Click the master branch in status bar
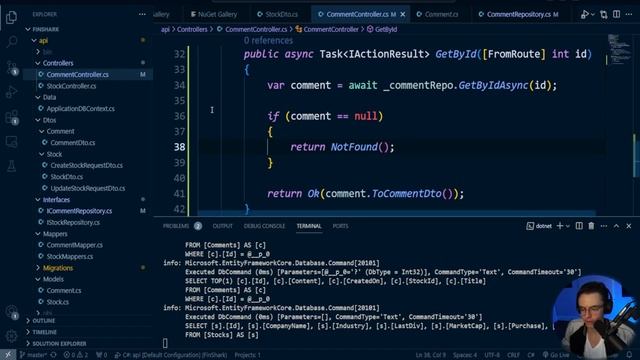 [x=33, y=355]
